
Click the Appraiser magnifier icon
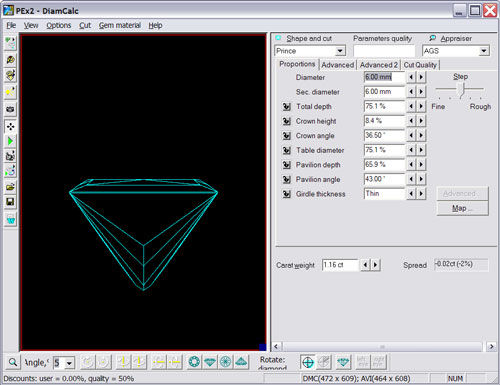click(432, 38)
